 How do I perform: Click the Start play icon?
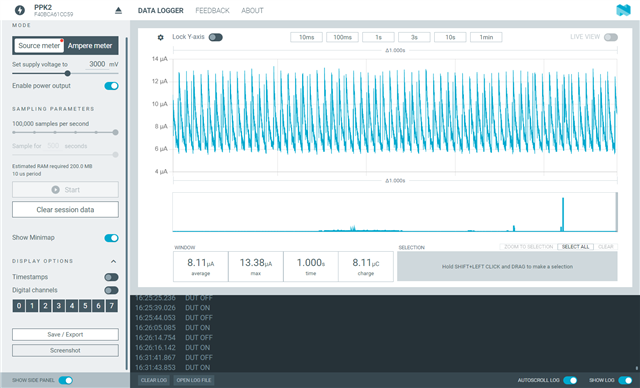click(56, 190)
